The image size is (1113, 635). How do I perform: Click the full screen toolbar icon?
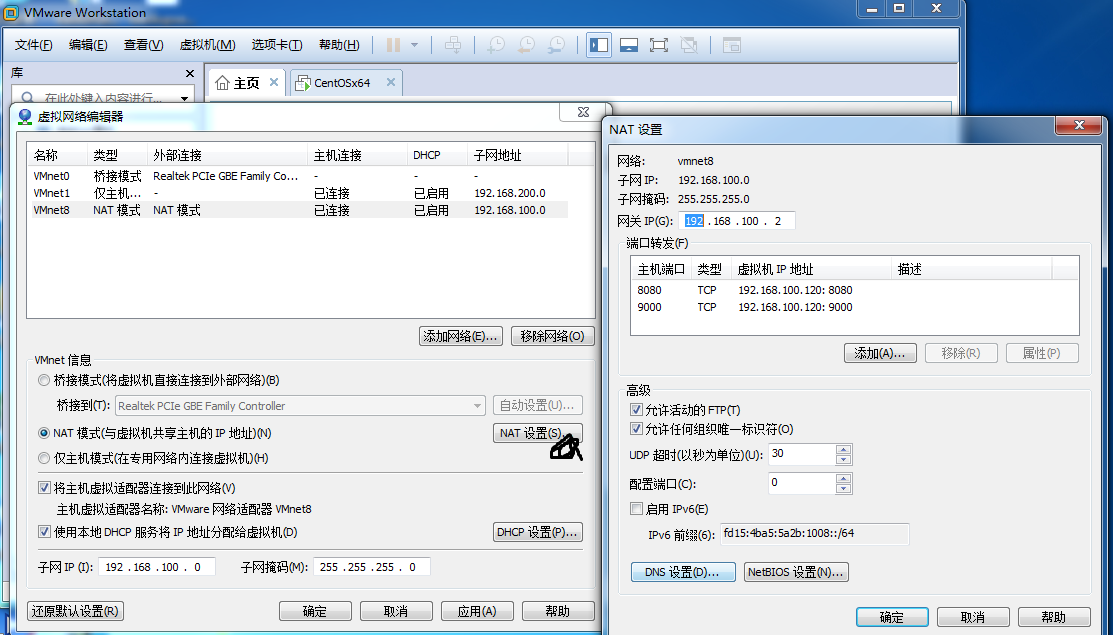tap(659, 45)
